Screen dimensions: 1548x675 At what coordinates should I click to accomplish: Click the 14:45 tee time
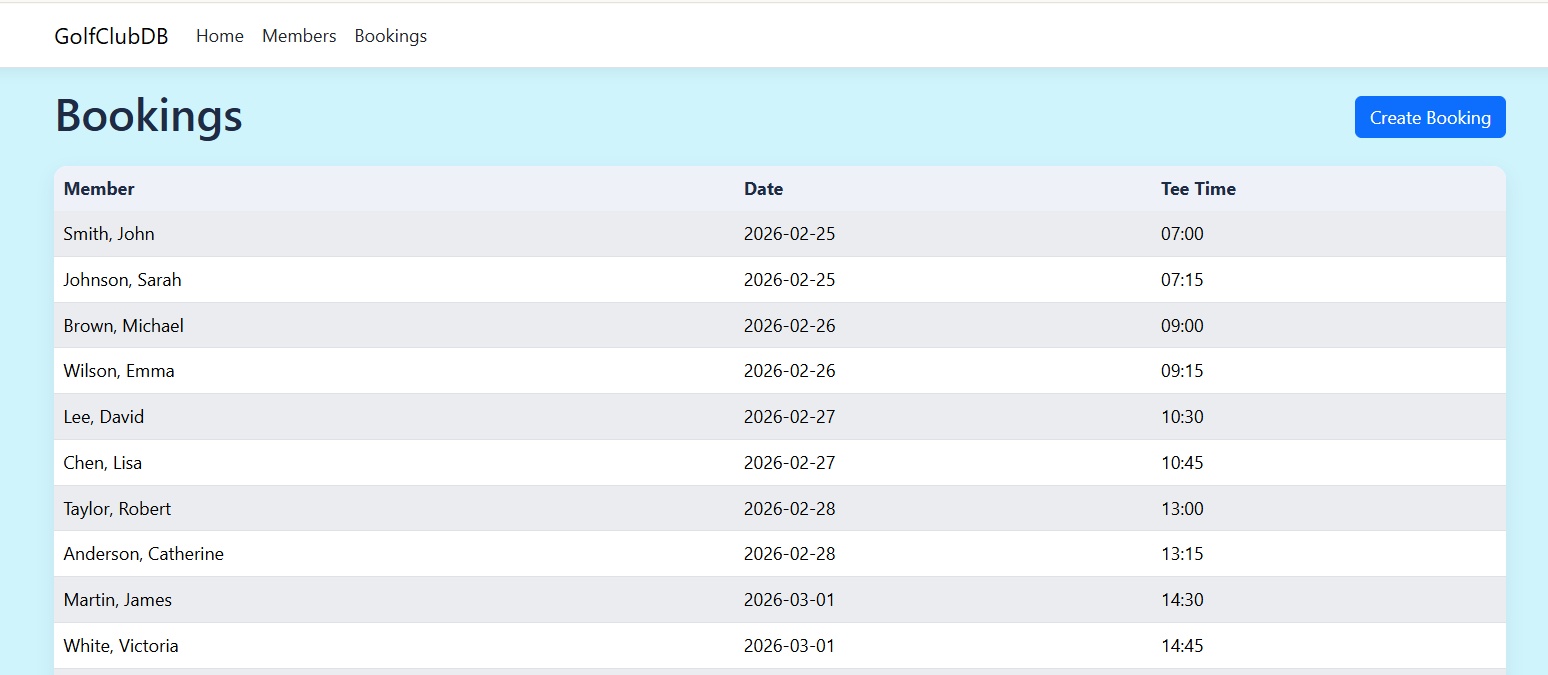(x=1183, y=646)
